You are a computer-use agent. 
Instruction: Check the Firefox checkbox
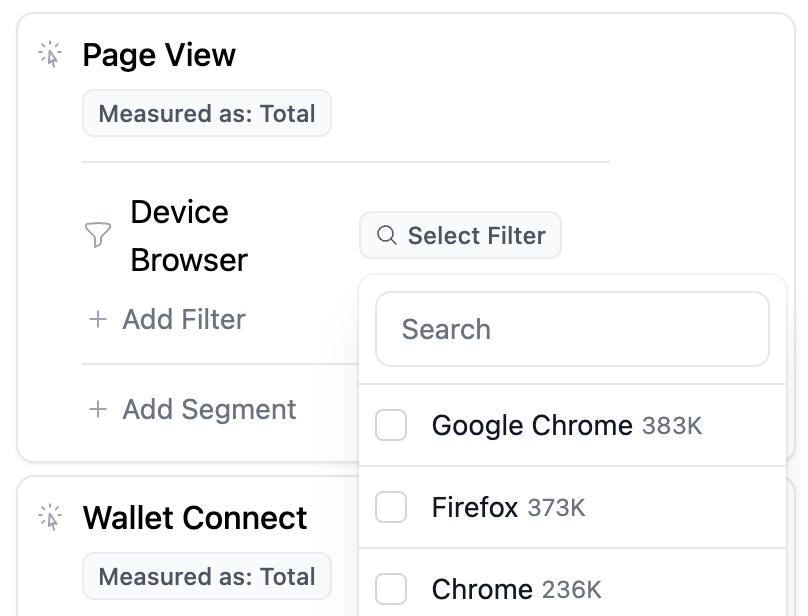pyautogui.click(x=391, y=507)
